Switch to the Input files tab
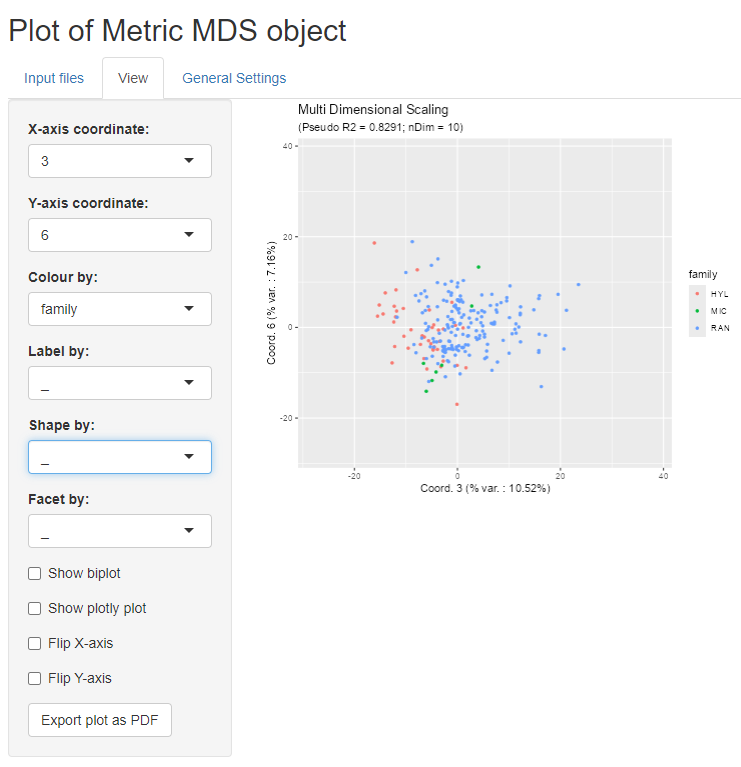The width and height of the screenshot is (741, 767). (54, 78)
